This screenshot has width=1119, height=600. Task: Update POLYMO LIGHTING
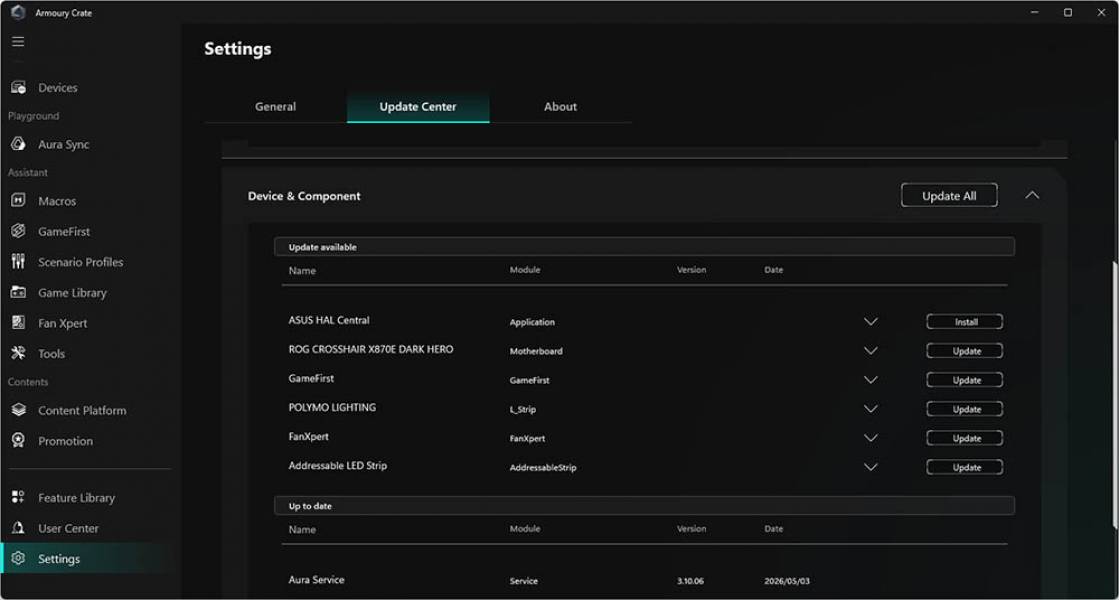[965, 410]
